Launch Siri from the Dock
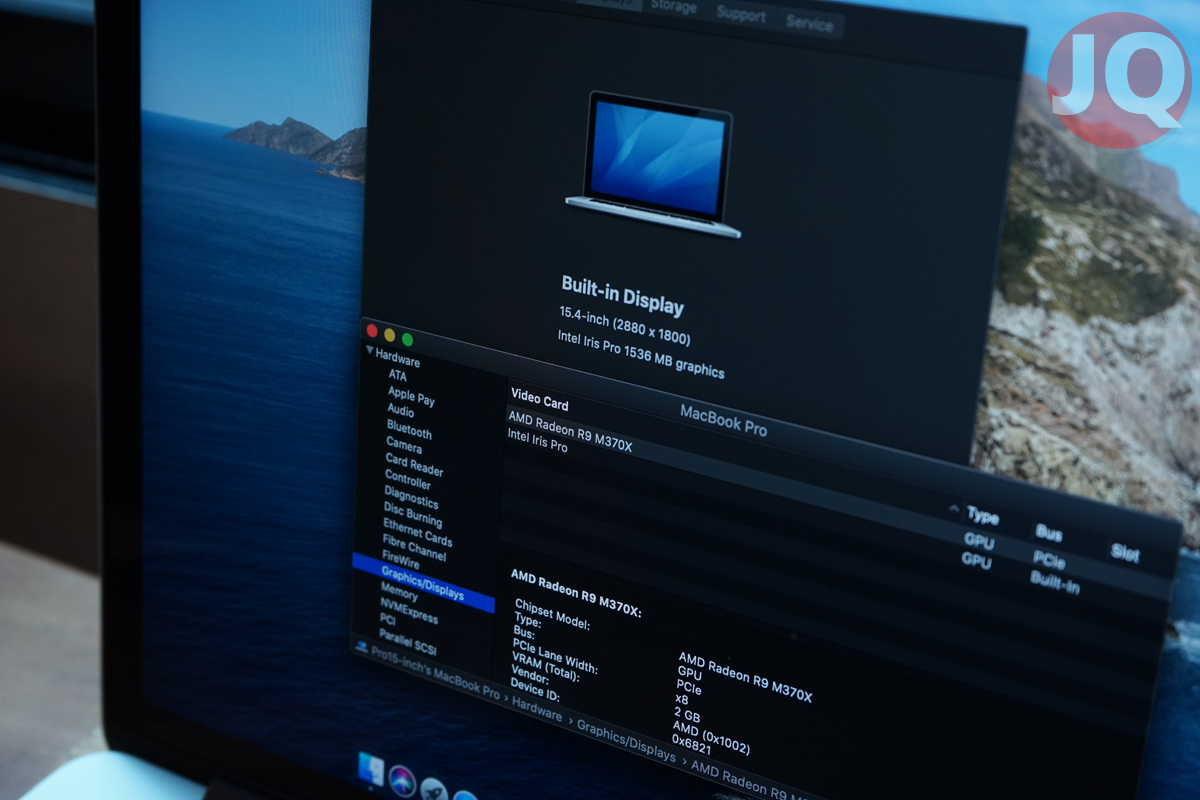Image resolution: width=1200 pixels, height=800 pixels. point(402,779)
